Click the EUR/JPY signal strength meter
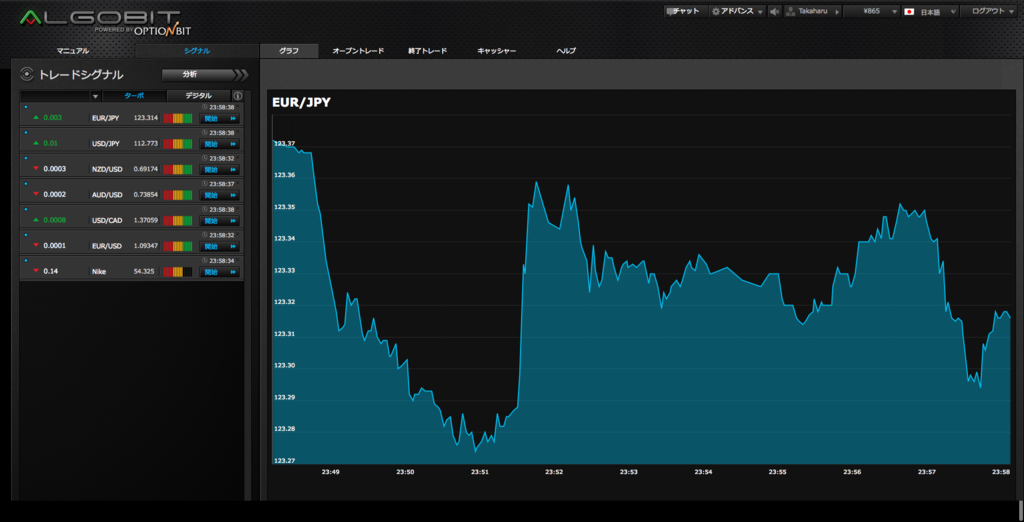Image resolution: width=1024 pixels, height=522 pixels. (178, 118)
